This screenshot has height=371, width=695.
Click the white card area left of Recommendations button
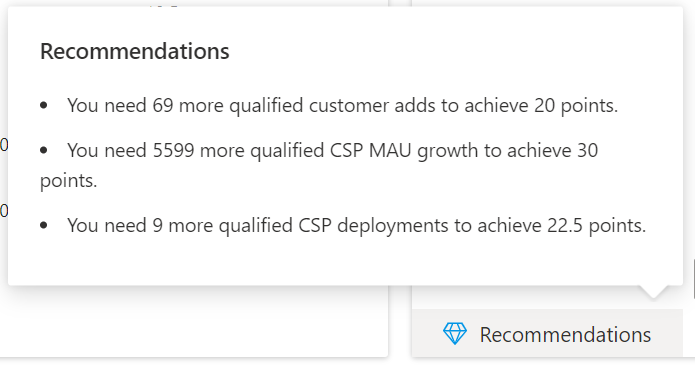pos(194,321)
